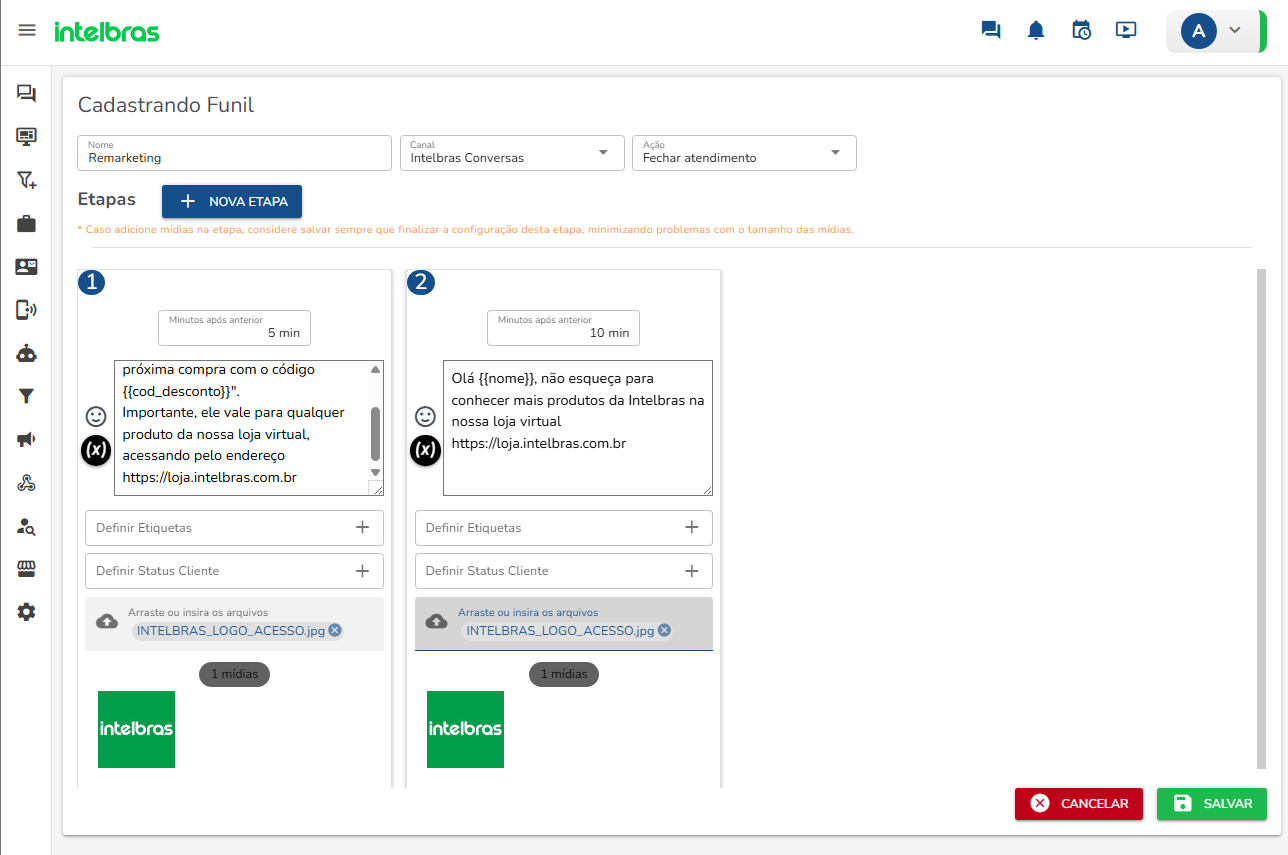
Task: Click the upload cloud icon in step 2
Action: [x=436, y=621]
